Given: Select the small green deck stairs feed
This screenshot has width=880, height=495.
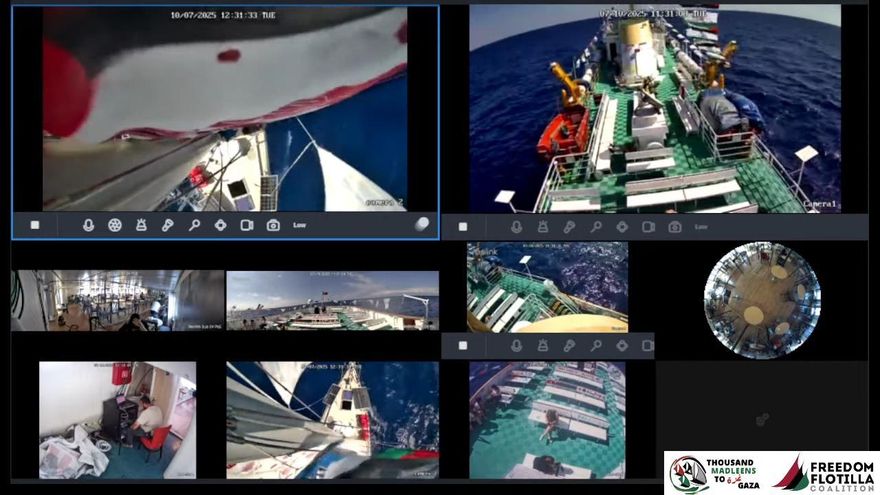Looking at the screenshot, I should coord(547,287).
